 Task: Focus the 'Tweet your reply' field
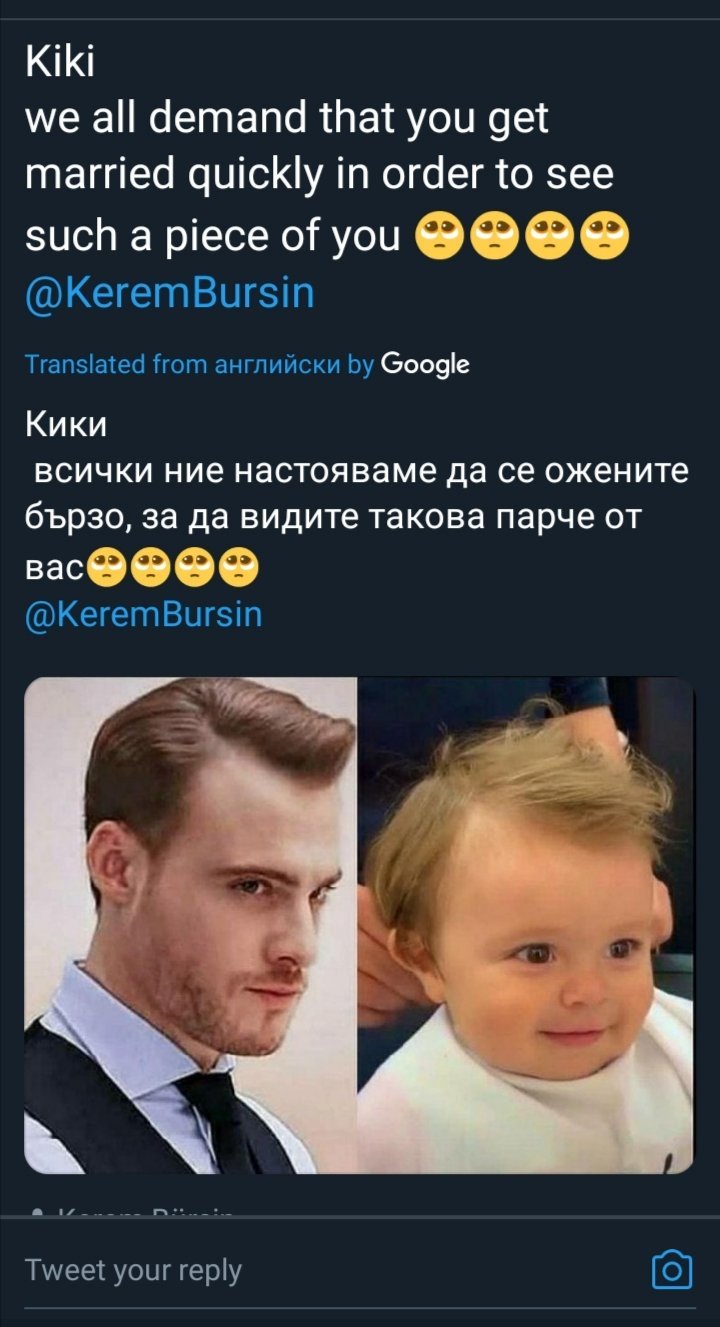(x=330, y=1271)
